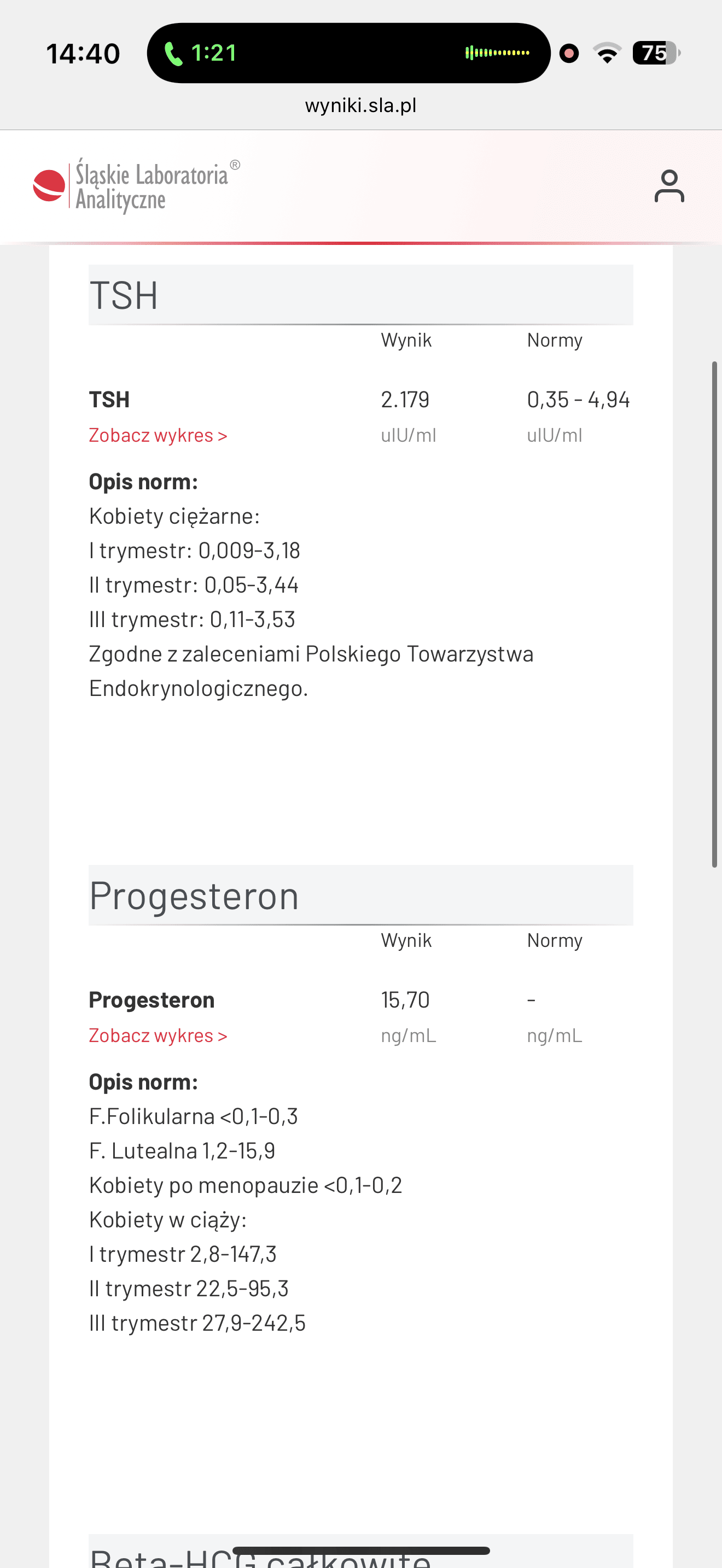
Task: Tap the TSH norm range 0,35 - 4,94
Action: 578,400
